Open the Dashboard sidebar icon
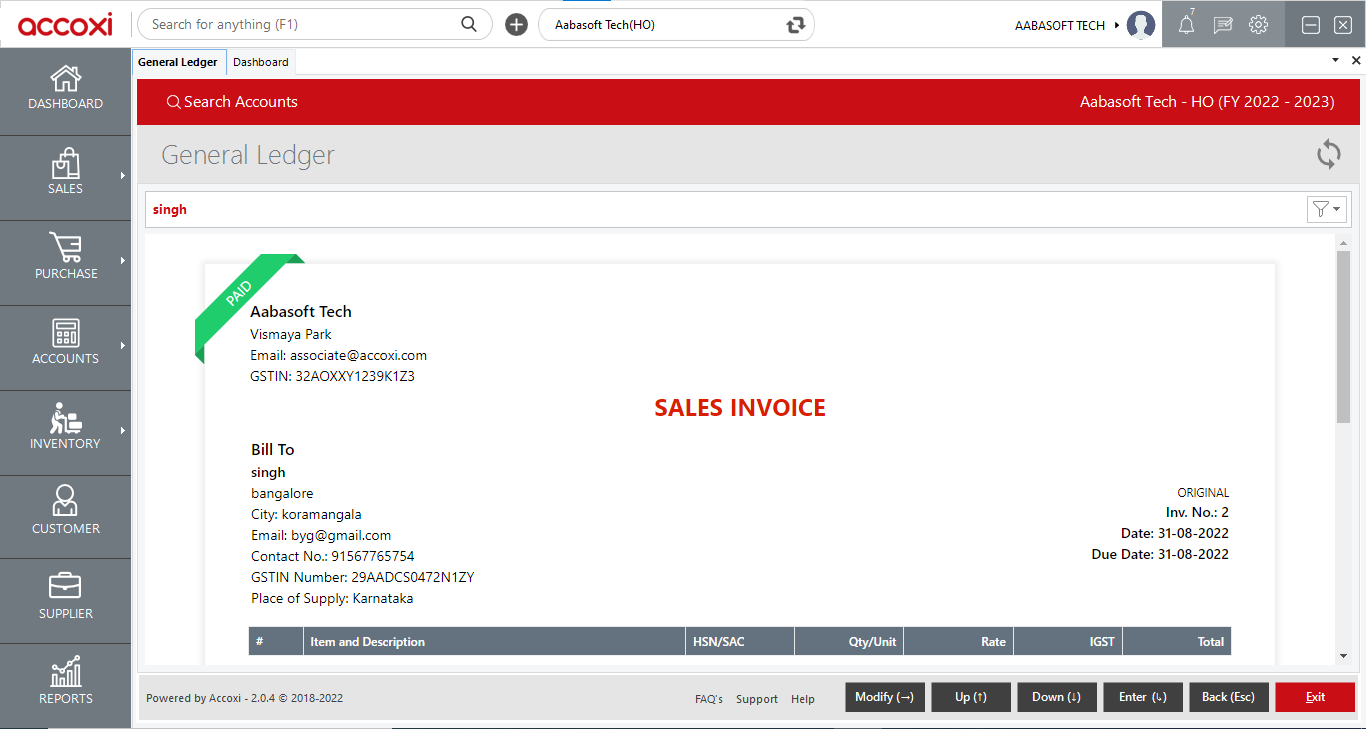The width and height of the screenshot is (1366, 729). [65, 79]
